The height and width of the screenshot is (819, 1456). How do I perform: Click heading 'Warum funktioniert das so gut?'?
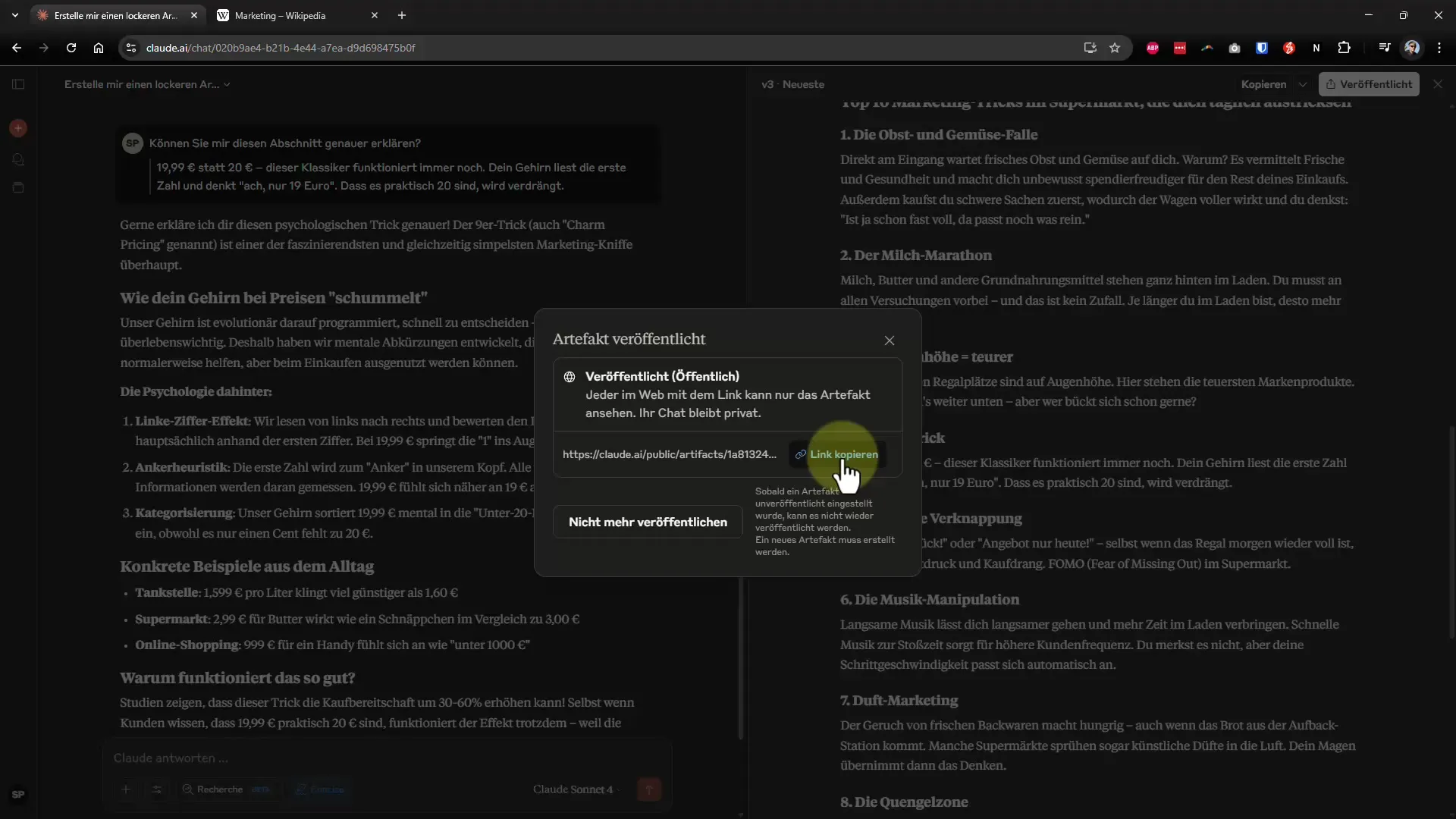(237, 678)
